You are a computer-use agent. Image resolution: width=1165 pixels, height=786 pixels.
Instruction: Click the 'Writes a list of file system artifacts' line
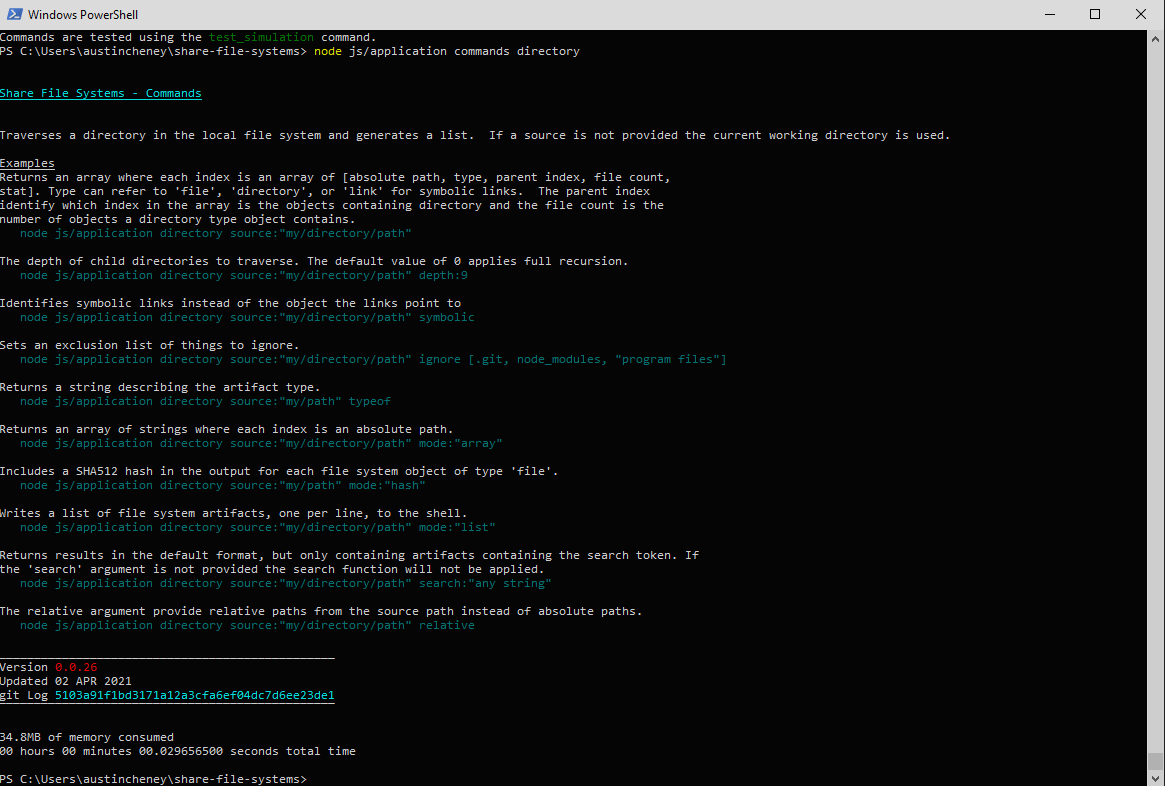click(x=233, y=513)
